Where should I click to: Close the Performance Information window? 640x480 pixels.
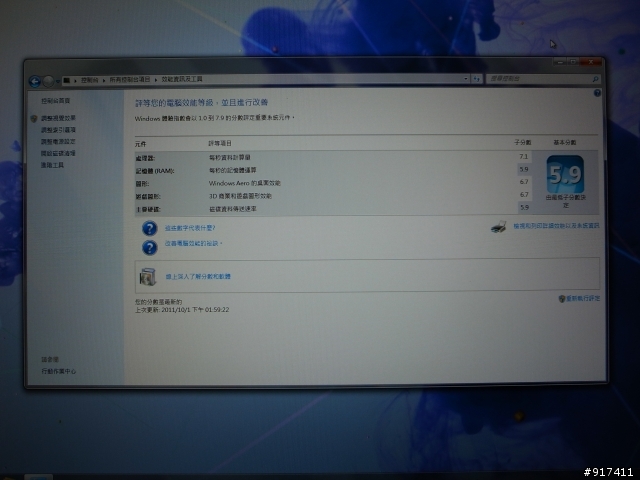(x=590, y=62)
